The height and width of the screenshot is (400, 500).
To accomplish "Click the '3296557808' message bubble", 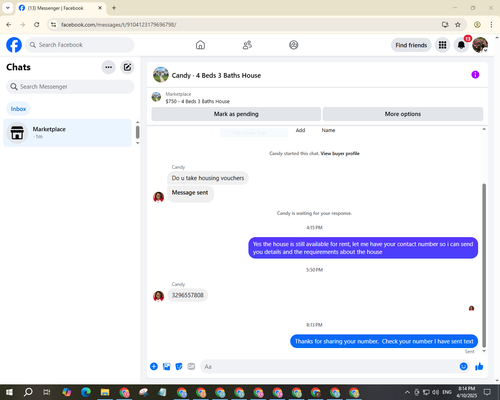I will 188,295.
